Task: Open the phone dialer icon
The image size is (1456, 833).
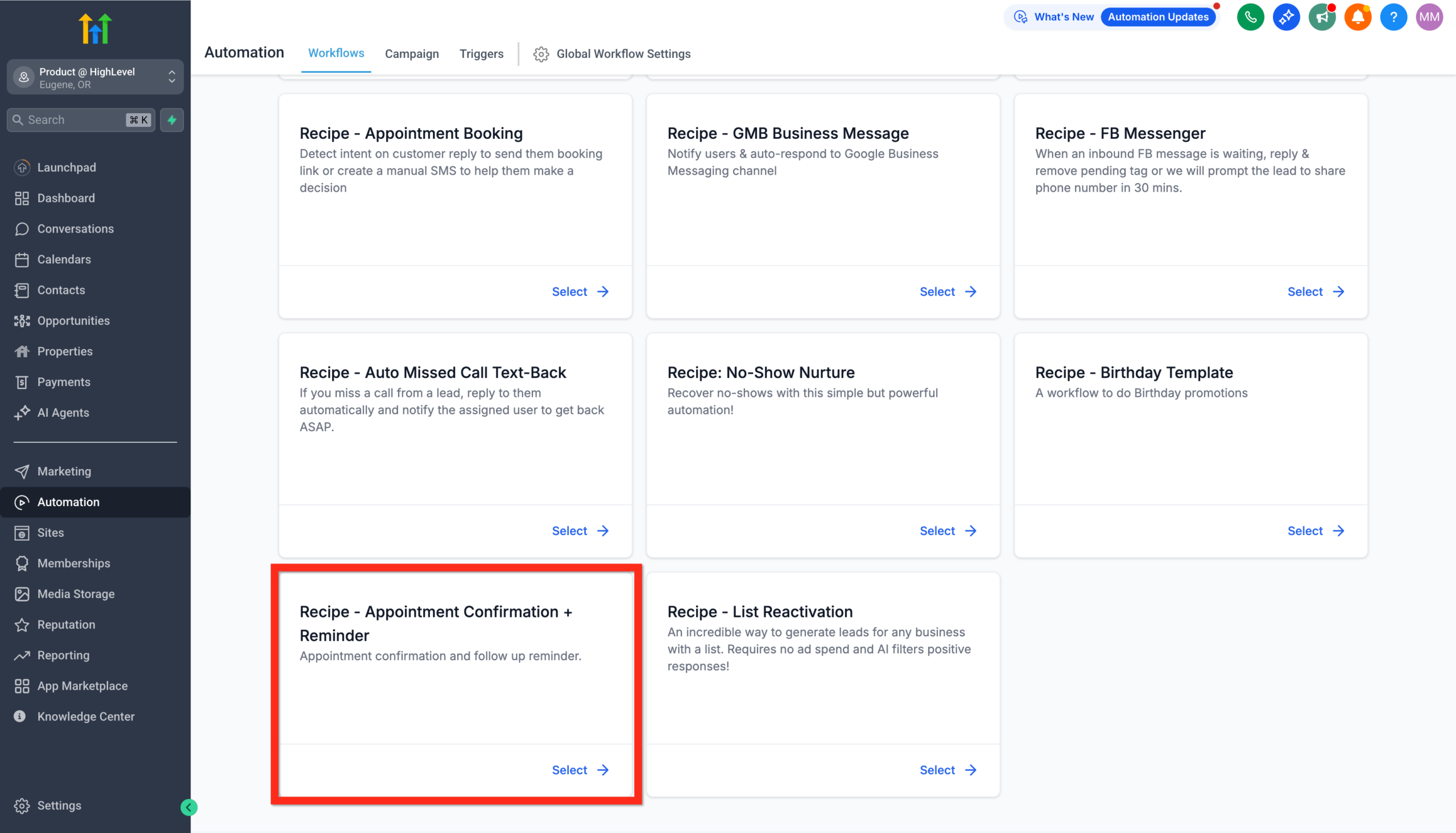Action: point(1250,16)
